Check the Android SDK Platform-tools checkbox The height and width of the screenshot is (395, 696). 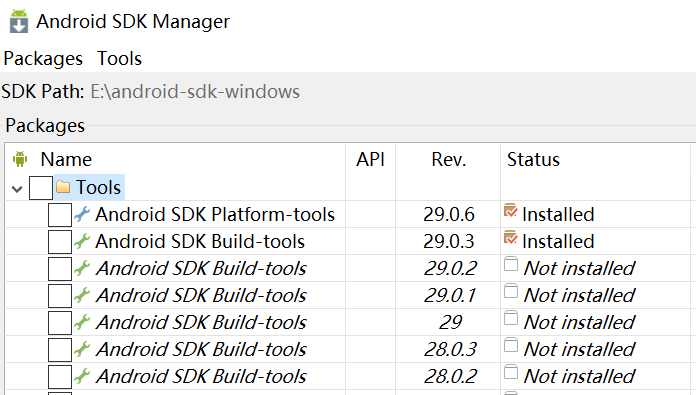[60, 215]
